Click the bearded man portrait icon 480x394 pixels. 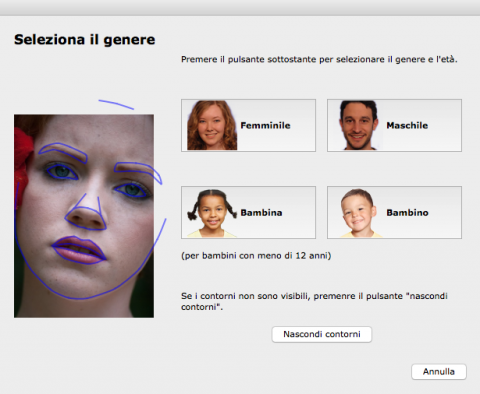tap(358, 125)
